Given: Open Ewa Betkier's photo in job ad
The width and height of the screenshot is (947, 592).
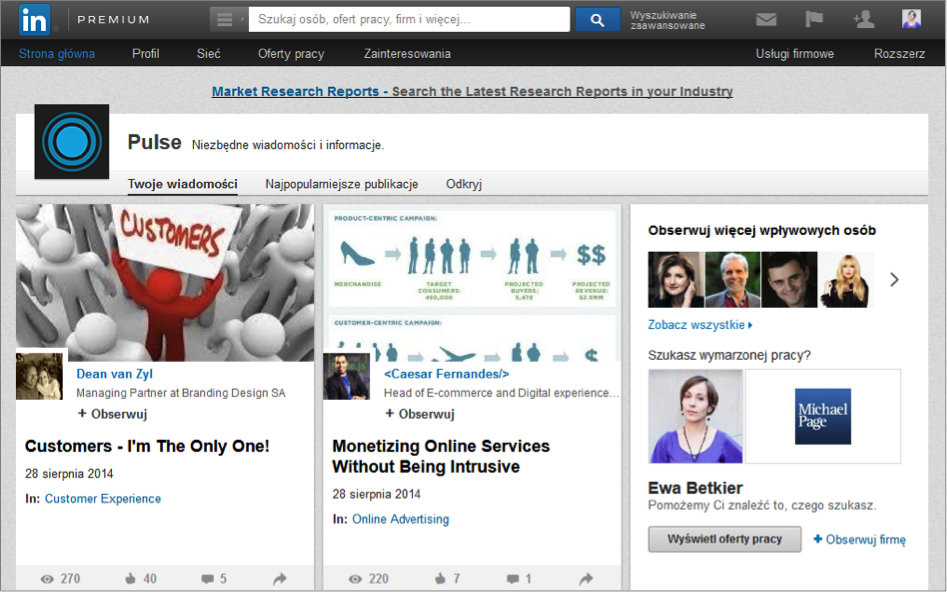Looking at the screenshot, I should [x=696, y=416].
